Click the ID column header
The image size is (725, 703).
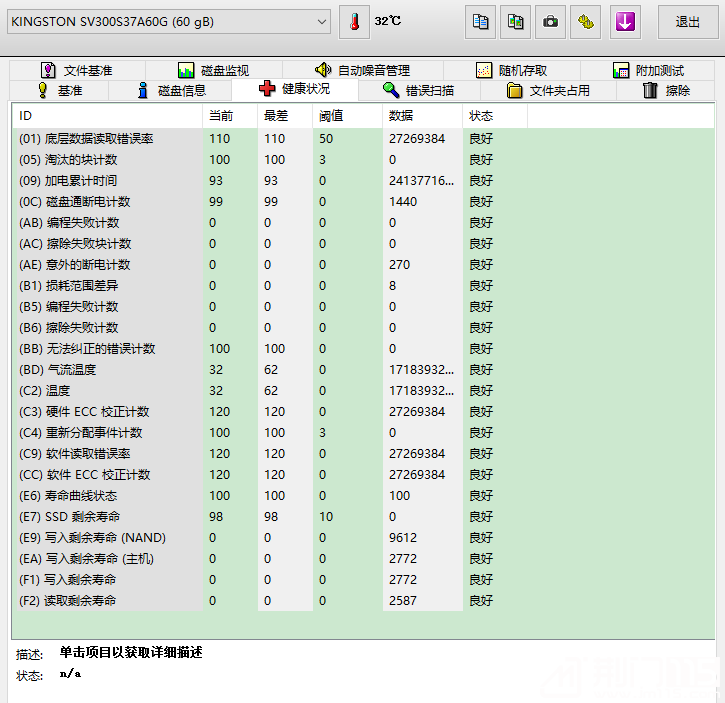click(107, 116)
